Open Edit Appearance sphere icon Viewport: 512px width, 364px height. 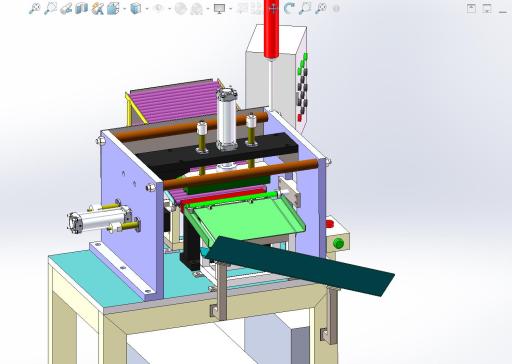(181, 9)
